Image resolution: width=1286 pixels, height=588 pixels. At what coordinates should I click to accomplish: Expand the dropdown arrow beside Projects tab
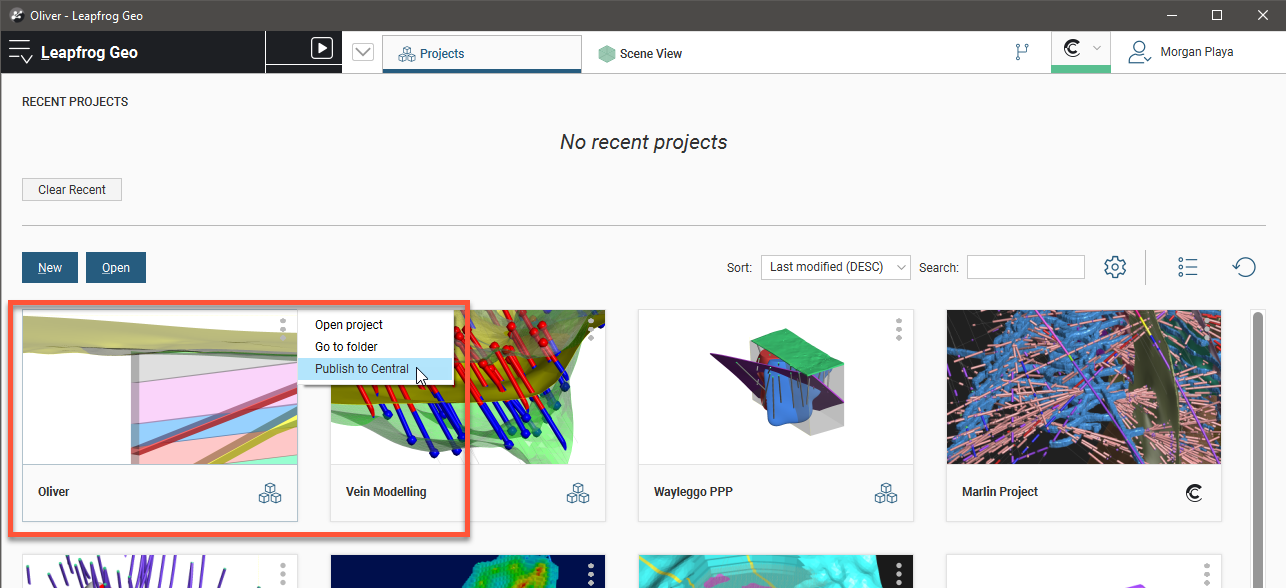tap(363, 52)
